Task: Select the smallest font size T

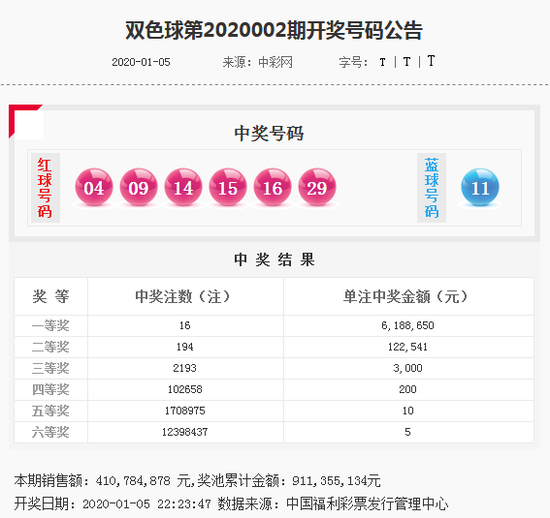Action: (x=382, y=62)
